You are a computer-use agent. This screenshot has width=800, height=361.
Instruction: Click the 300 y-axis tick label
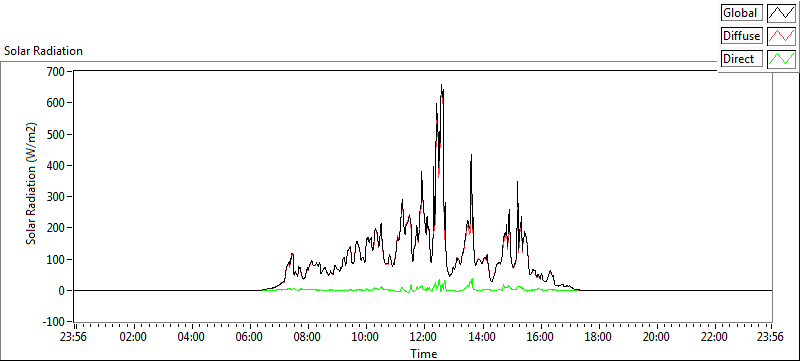pyautogui.click(x=56, y=197)
